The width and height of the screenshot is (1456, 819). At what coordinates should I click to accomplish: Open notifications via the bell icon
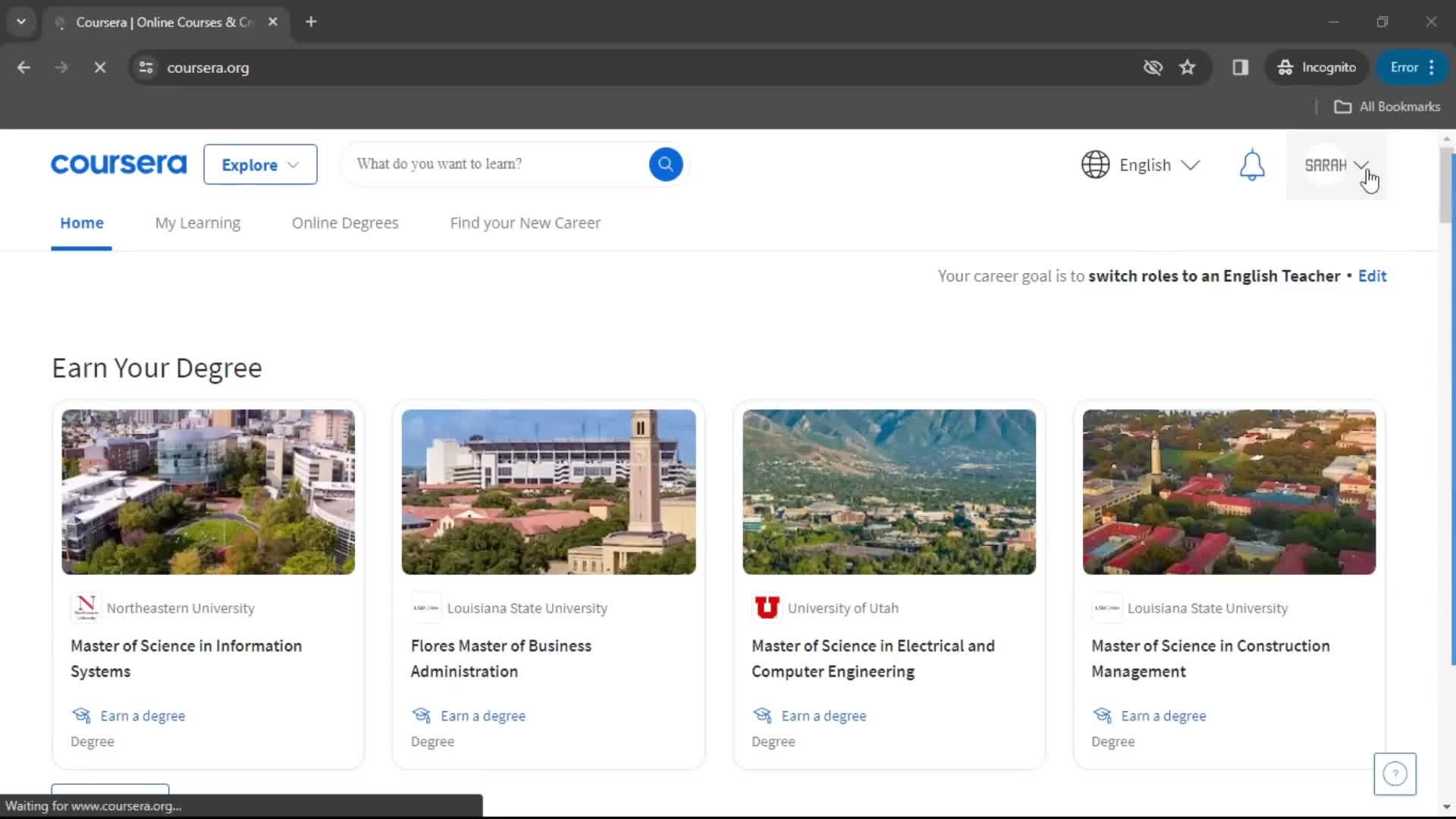(x=1252, y=165)
